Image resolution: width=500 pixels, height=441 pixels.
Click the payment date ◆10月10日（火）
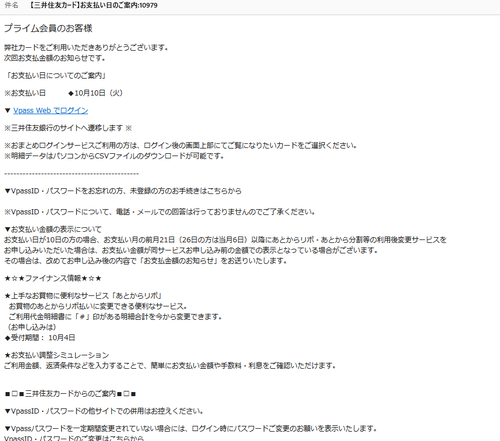pyautogui.click(x=95, y=93)
